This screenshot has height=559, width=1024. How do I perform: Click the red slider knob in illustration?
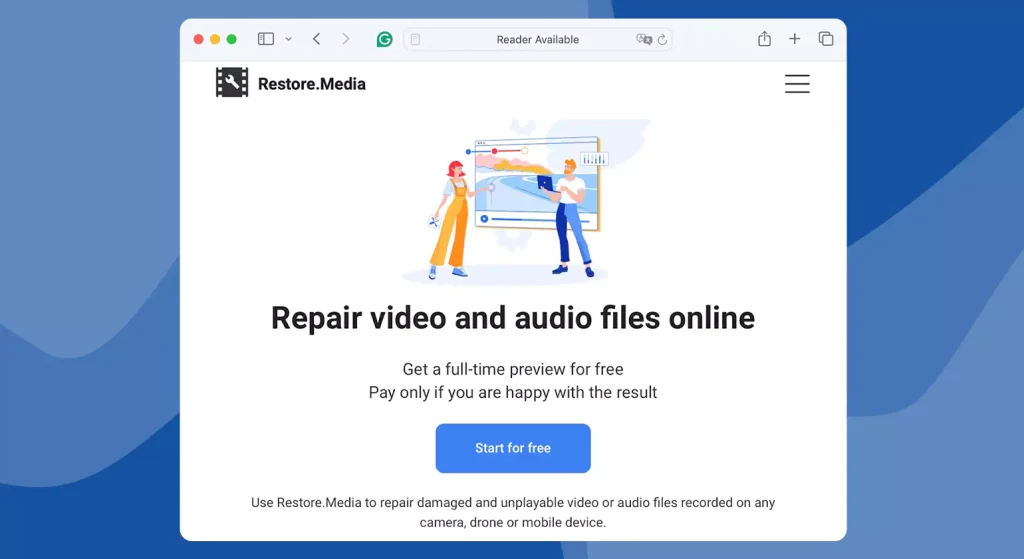coord(494,151)
